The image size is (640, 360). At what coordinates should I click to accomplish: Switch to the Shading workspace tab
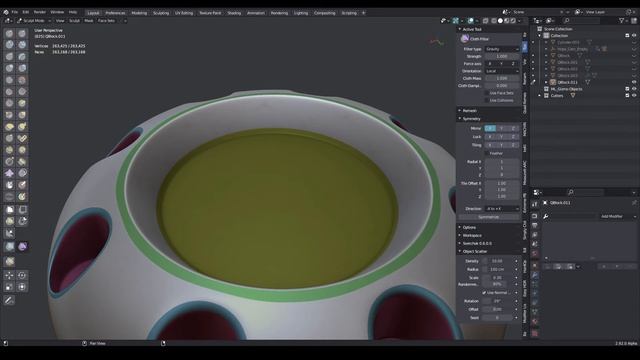234,13
